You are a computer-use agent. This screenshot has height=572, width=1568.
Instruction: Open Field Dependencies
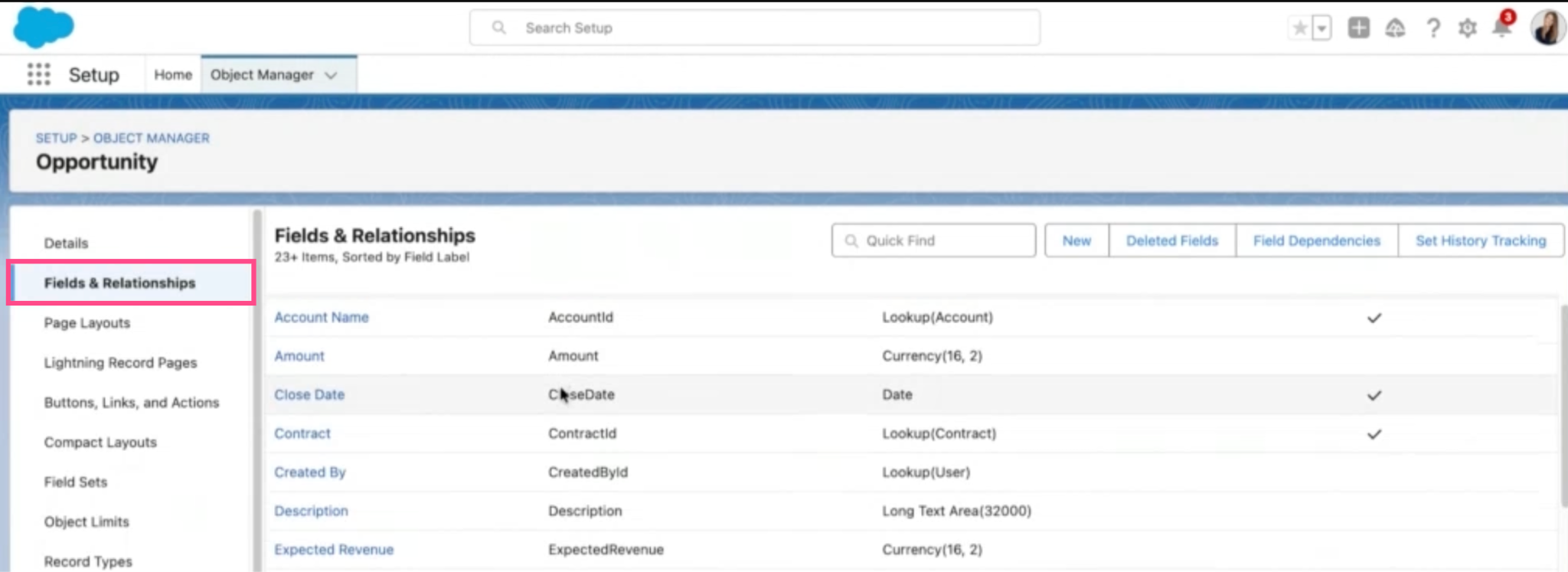click(1316, 240)
